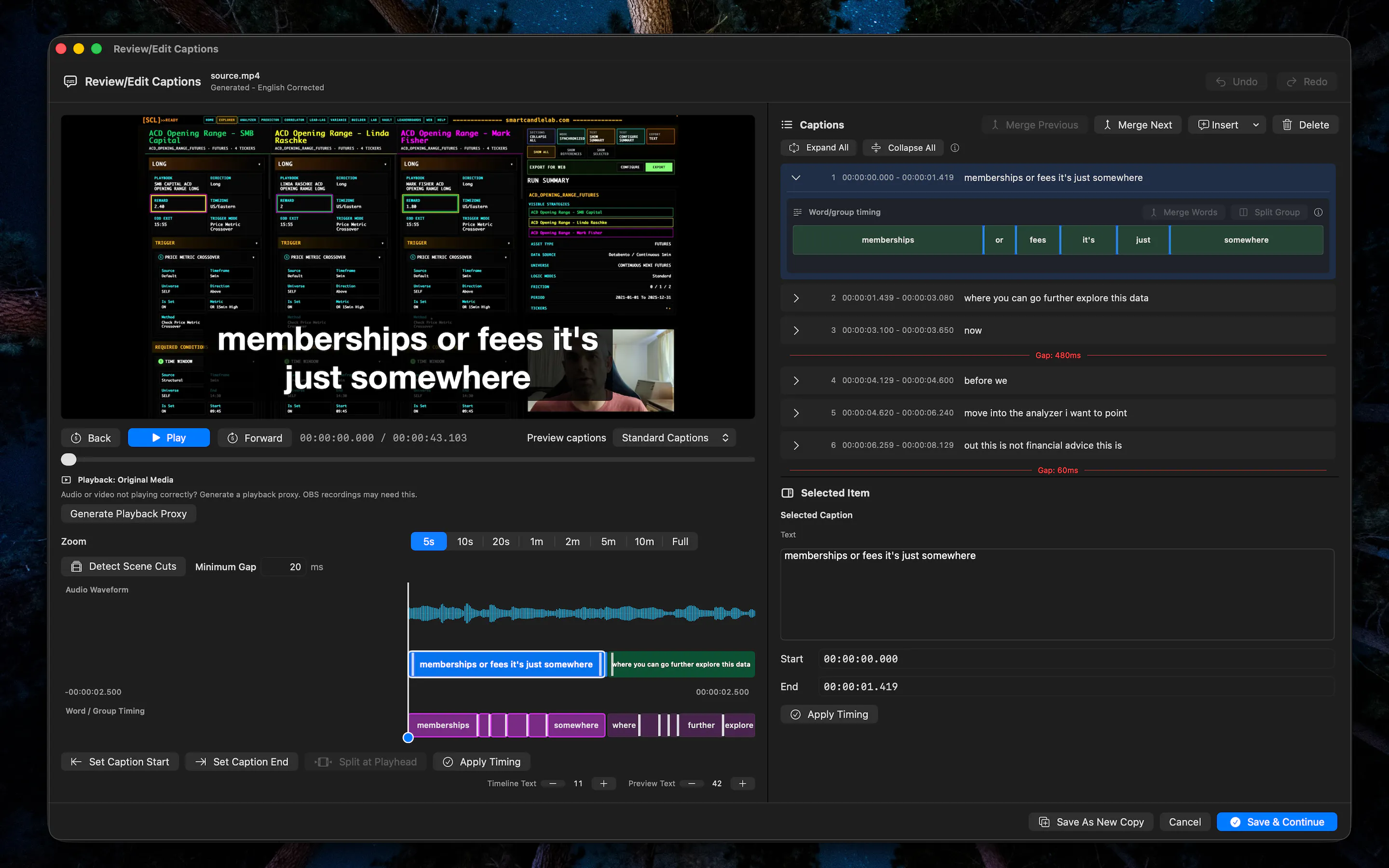Click Detect Scene Cuts

123,566
